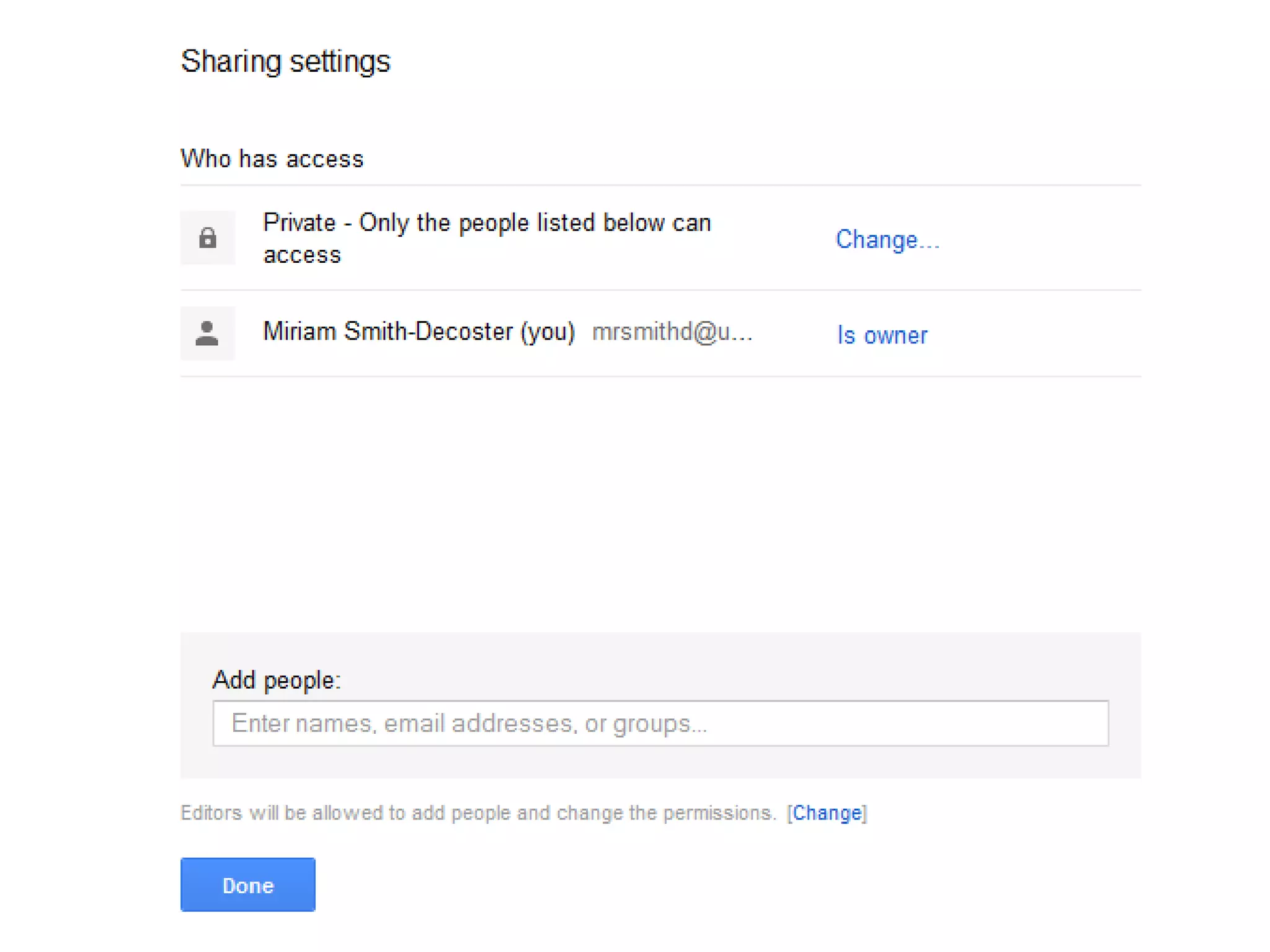The image size is (1270, 952).
Task: Open the Change... link for Private access
Action: [x=887, y=240]
